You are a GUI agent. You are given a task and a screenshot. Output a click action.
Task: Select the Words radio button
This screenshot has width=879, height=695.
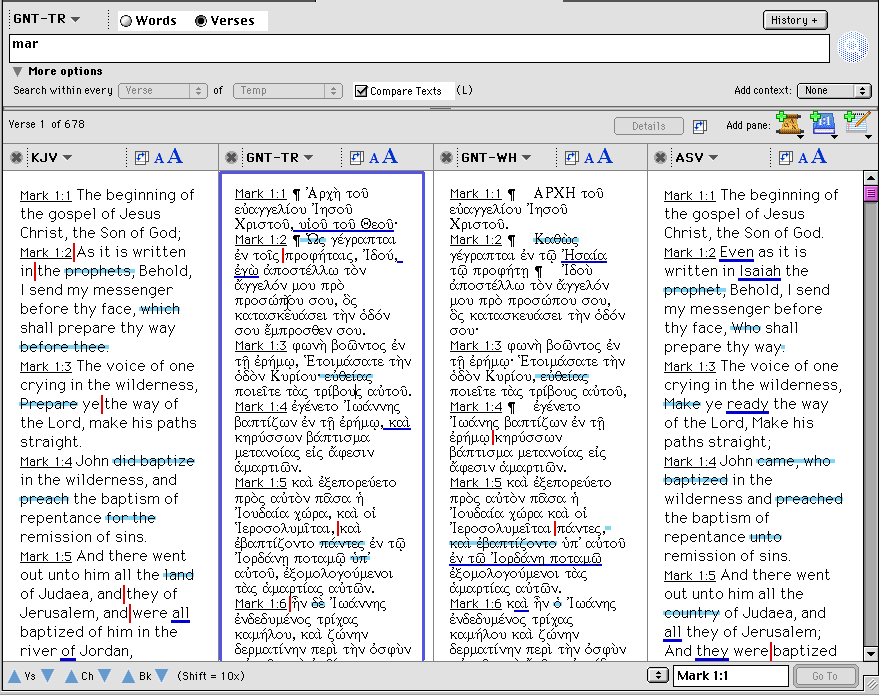126,20
